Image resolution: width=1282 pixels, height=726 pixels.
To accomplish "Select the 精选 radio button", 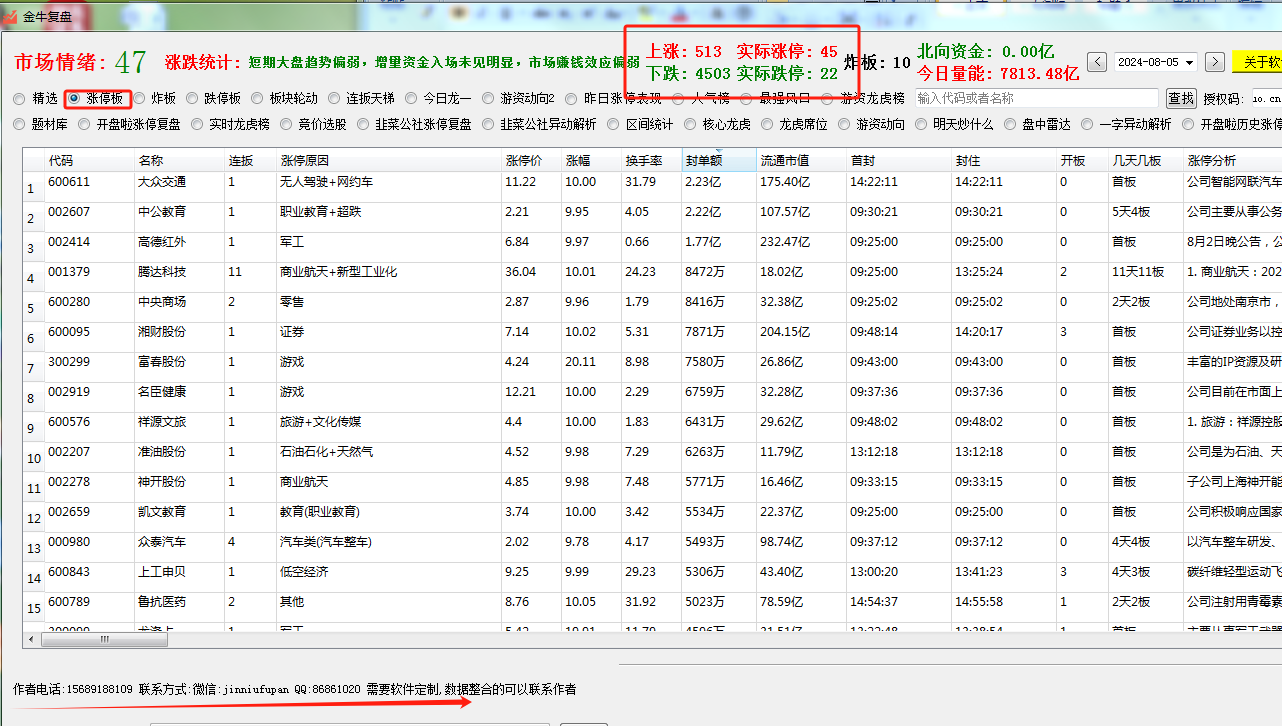I will click(20, 99).
